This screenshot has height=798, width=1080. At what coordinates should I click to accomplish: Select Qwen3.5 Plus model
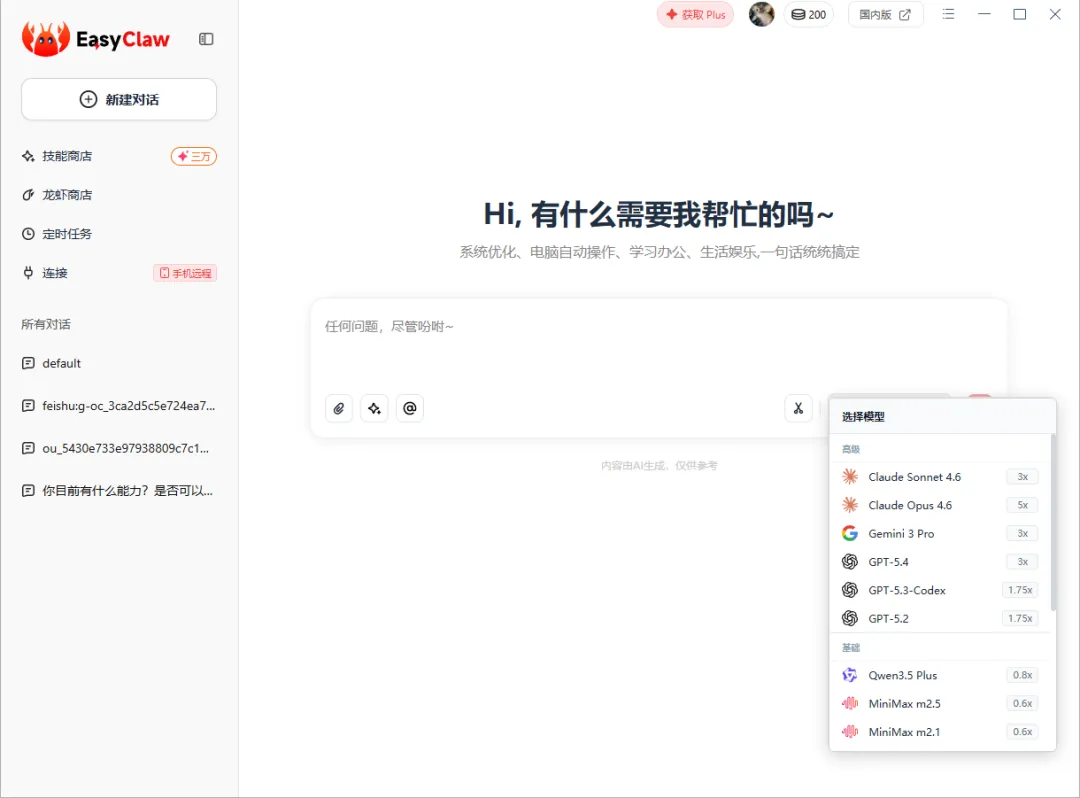[939, 675]
